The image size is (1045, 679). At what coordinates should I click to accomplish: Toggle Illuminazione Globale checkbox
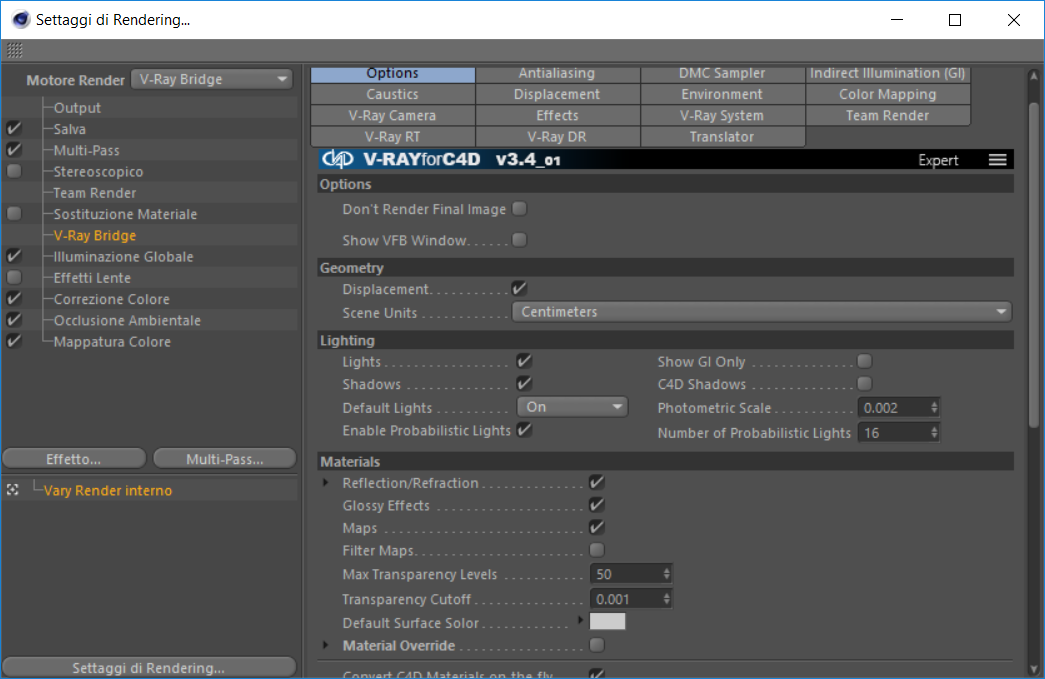(14, 257)
